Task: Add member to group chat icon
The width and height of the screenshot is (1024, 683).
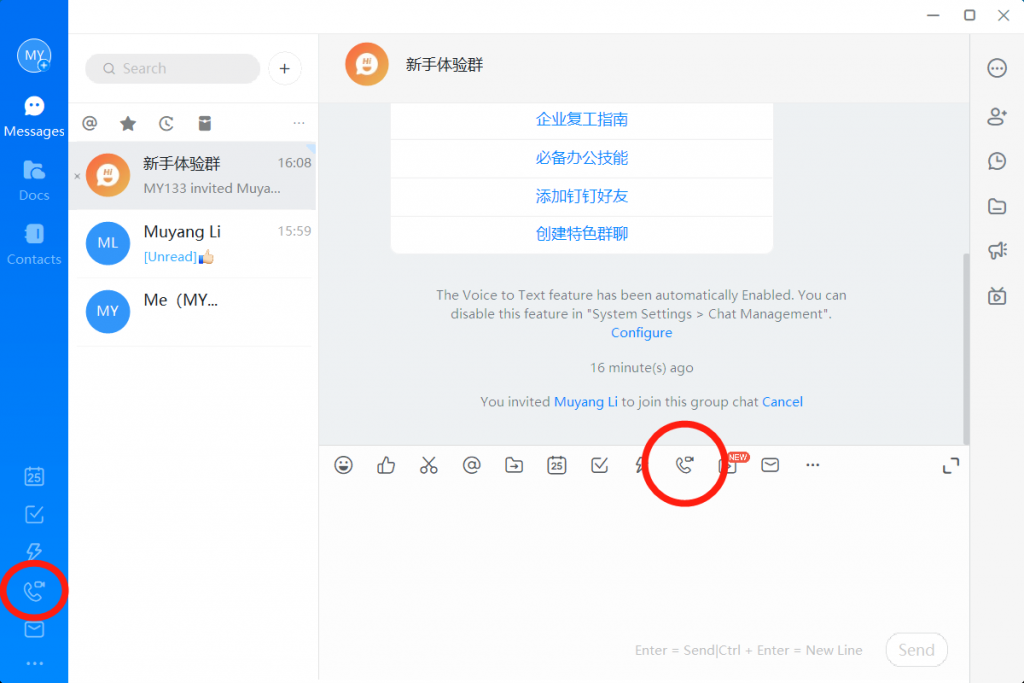Action: 997,116
